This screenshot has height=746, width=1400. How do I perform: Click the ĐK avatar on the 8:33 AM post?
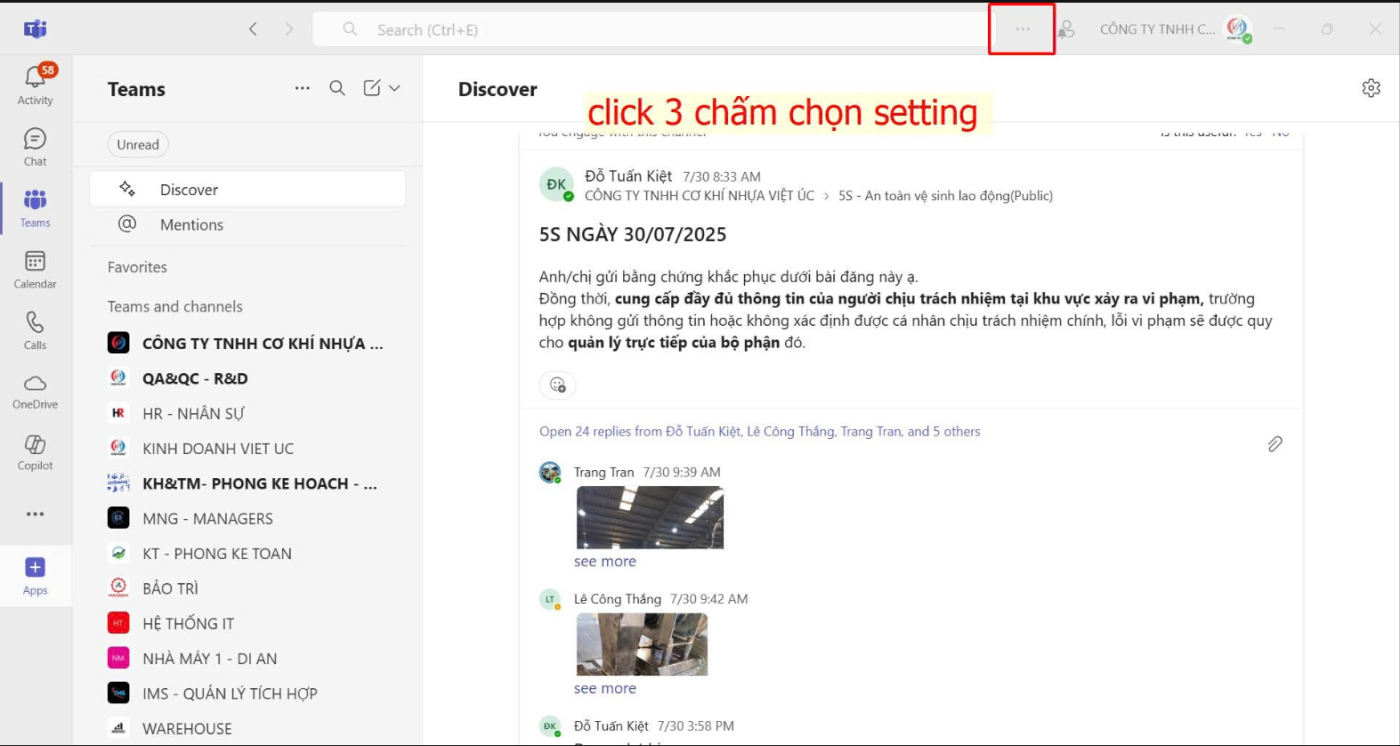[556, 184]
